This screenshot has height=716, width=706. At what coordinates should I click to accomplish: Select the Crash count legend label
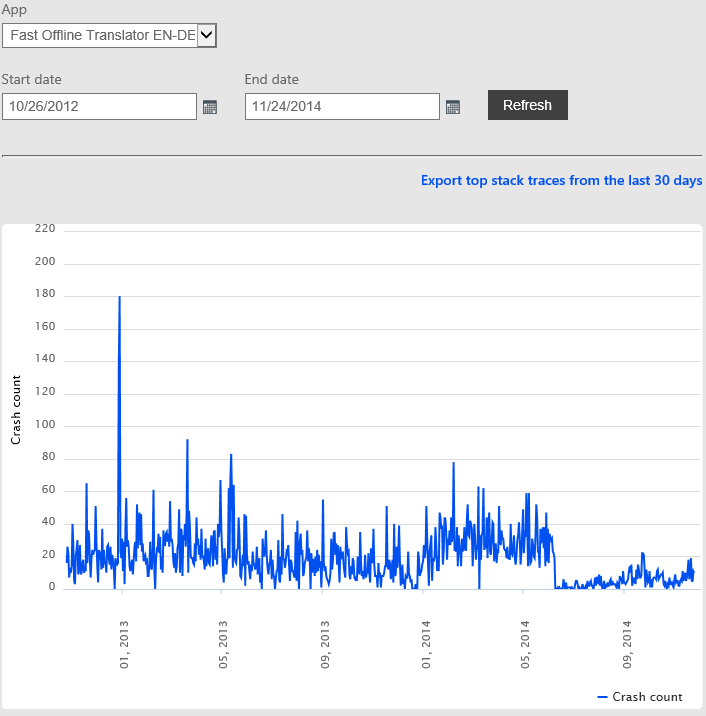(x=647, y=697)
